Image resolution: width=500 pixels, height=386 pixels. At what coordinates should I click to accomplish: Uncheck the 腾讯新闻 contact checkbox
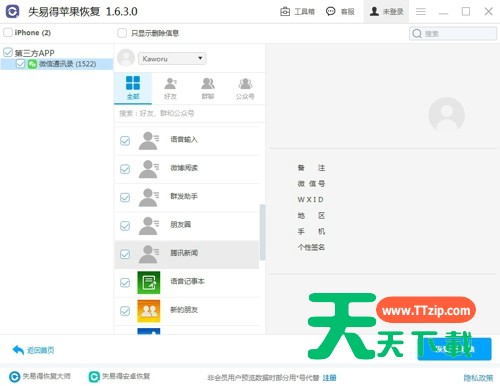click(x=125, y=254)
